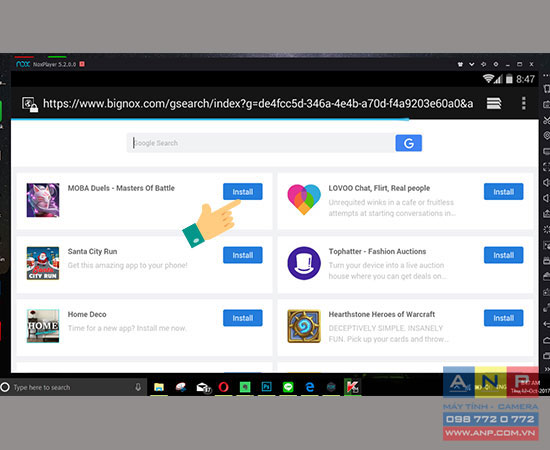Click the Hearthstone app icon

coord(304,326)
